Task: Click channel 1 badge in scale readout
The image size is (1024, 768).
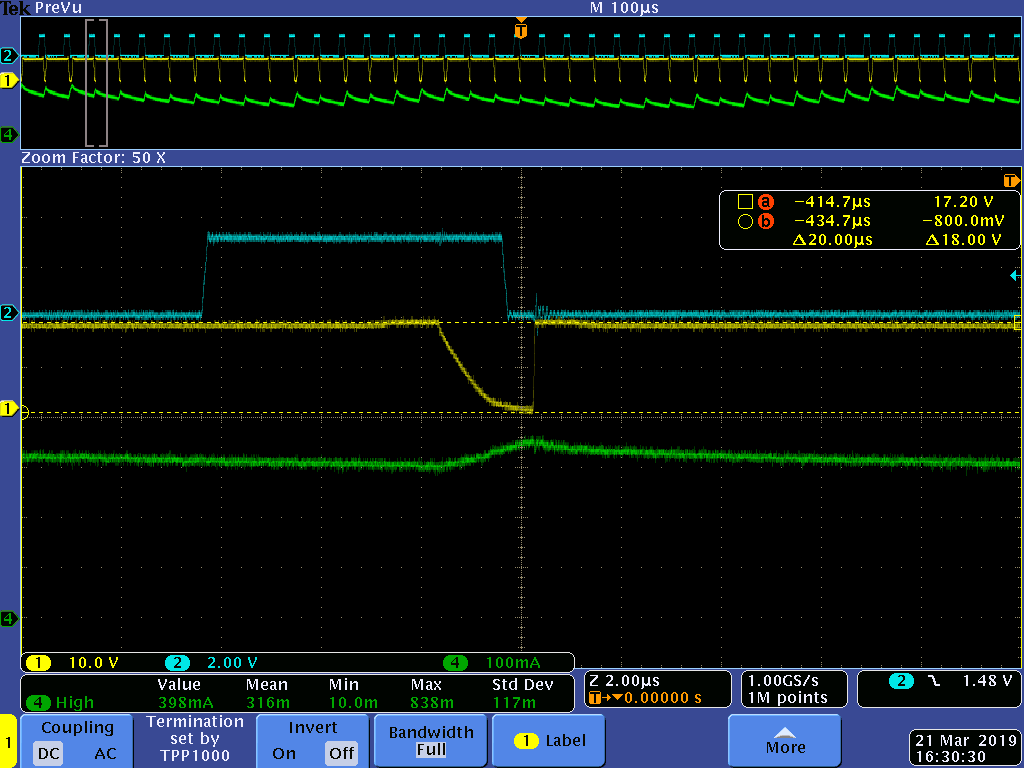Action: click(x=39, y=663)
